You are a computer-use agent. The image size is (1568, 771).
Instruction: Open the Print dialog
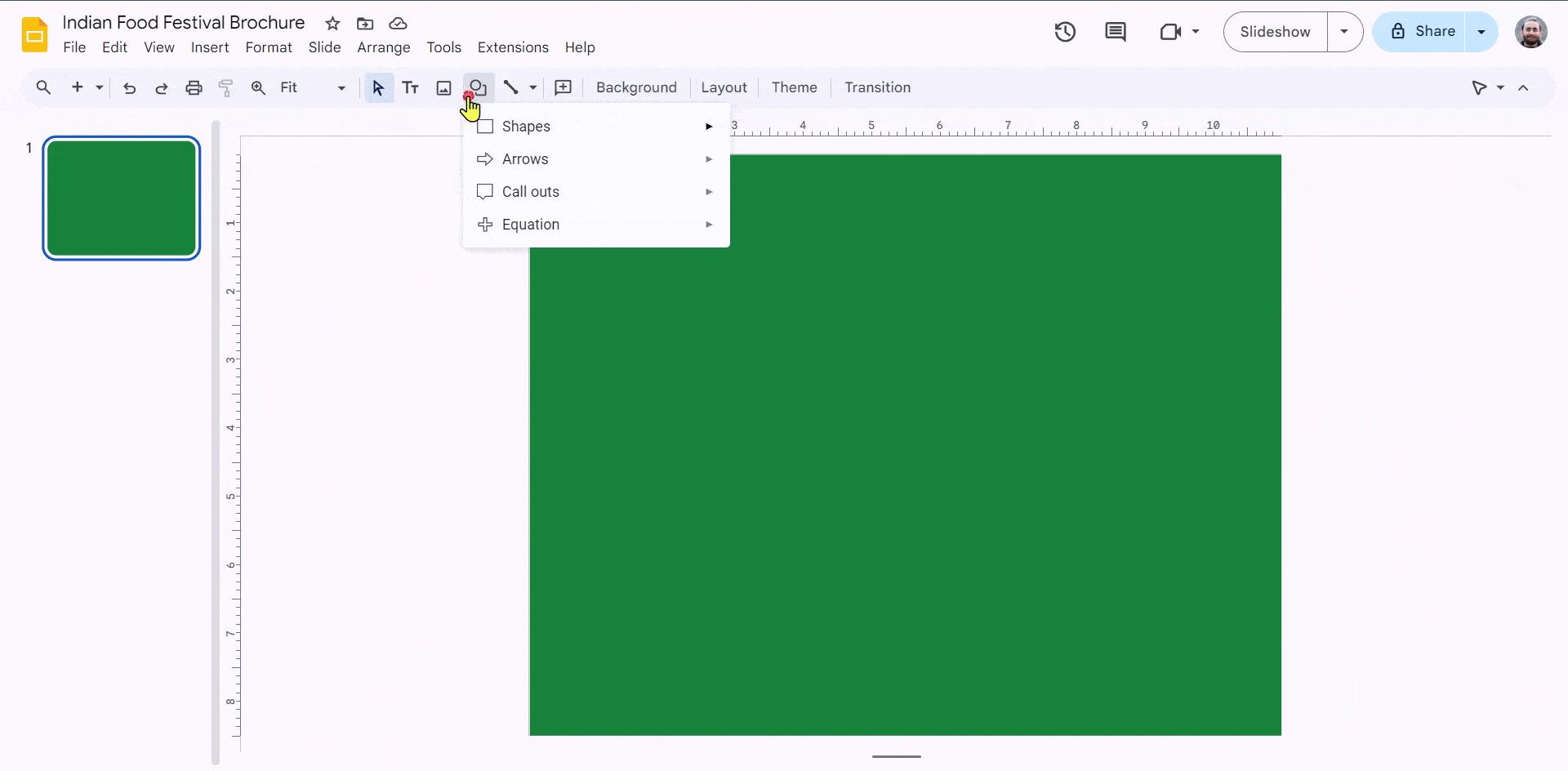[194, 87]
